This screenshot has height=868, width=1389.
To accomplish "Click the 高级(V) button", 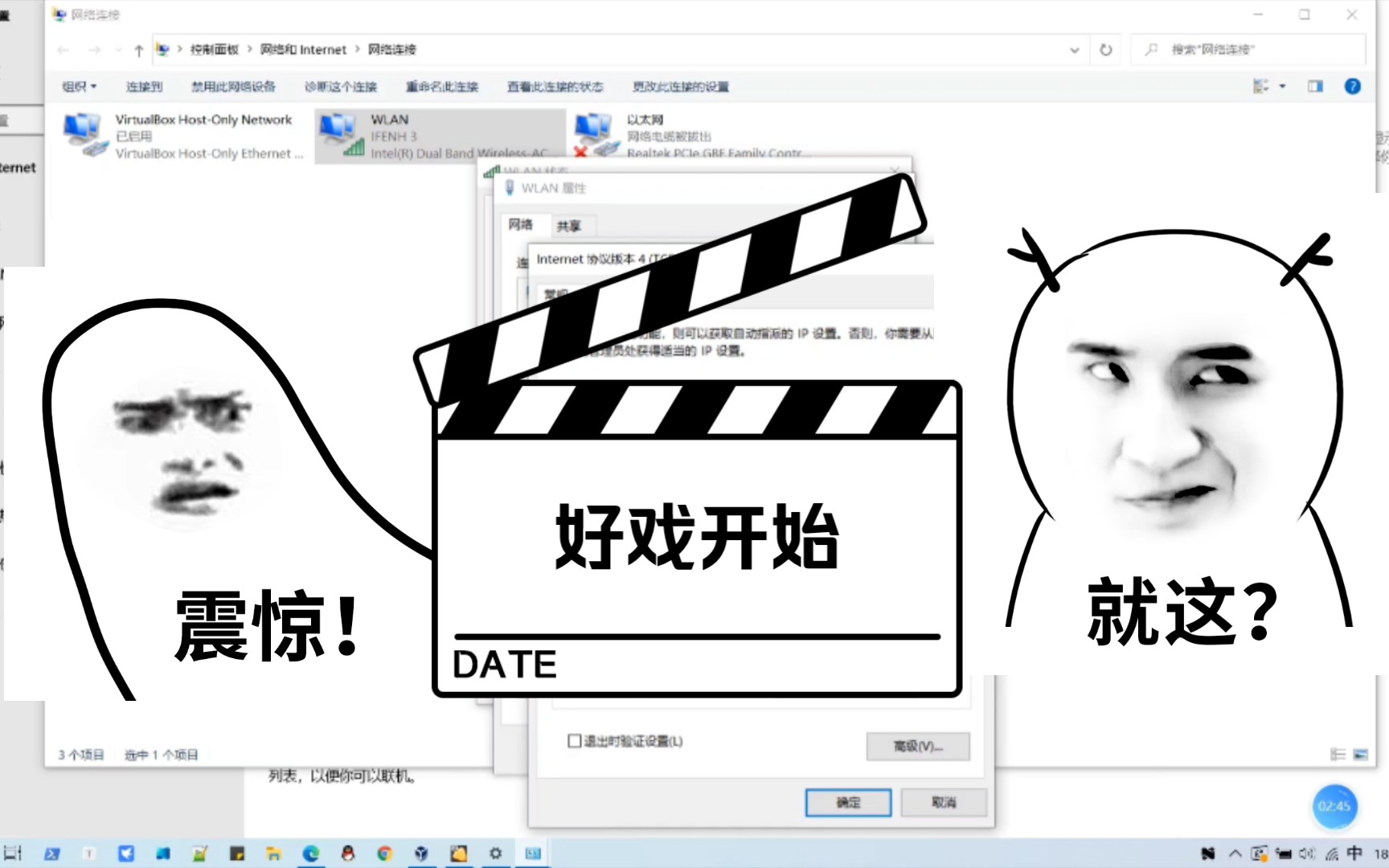I will [917, 746].
